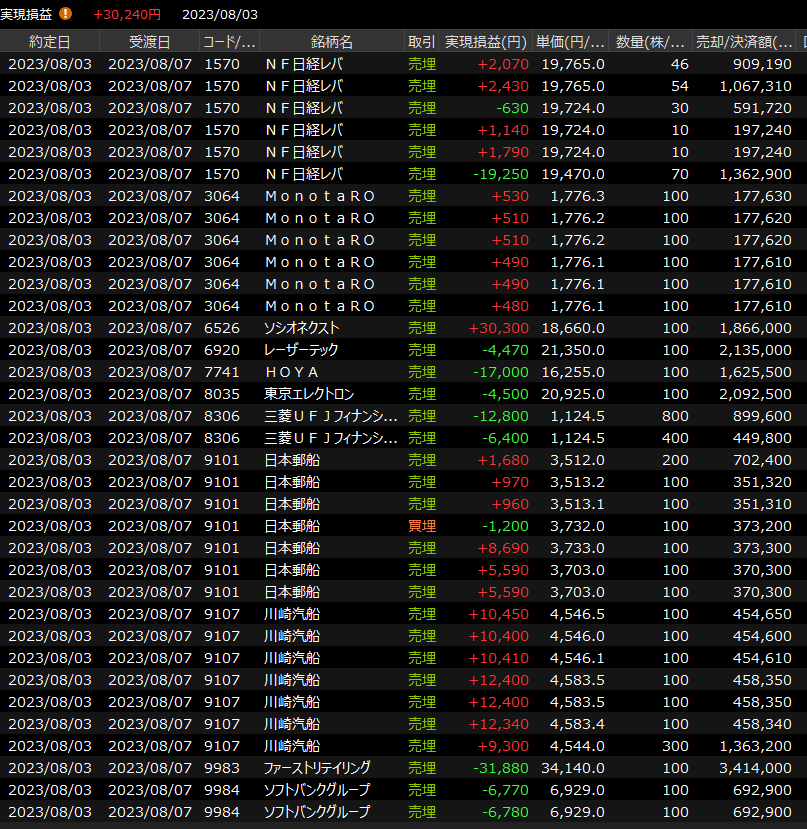
Task: Click the 銘柄名 column header
Action: click(x=331, y=42)
